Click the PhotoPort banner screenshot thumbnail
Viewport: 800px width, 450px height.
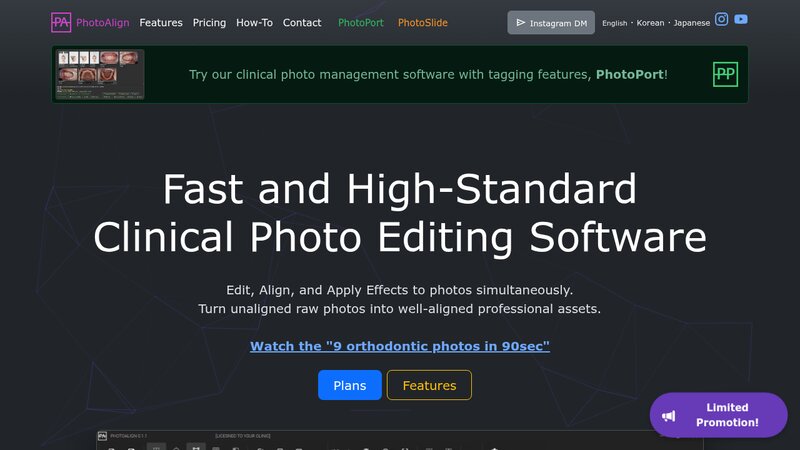point(99,74)
